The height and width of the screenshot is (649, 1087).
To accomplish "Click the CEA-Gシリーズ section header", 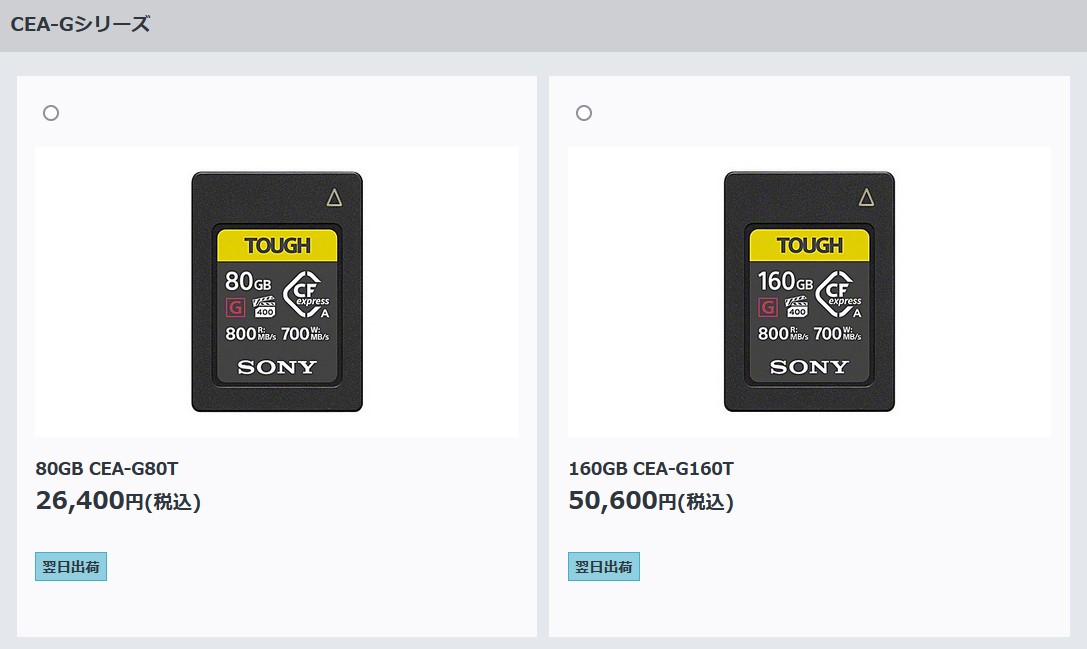I will (80, 24).
